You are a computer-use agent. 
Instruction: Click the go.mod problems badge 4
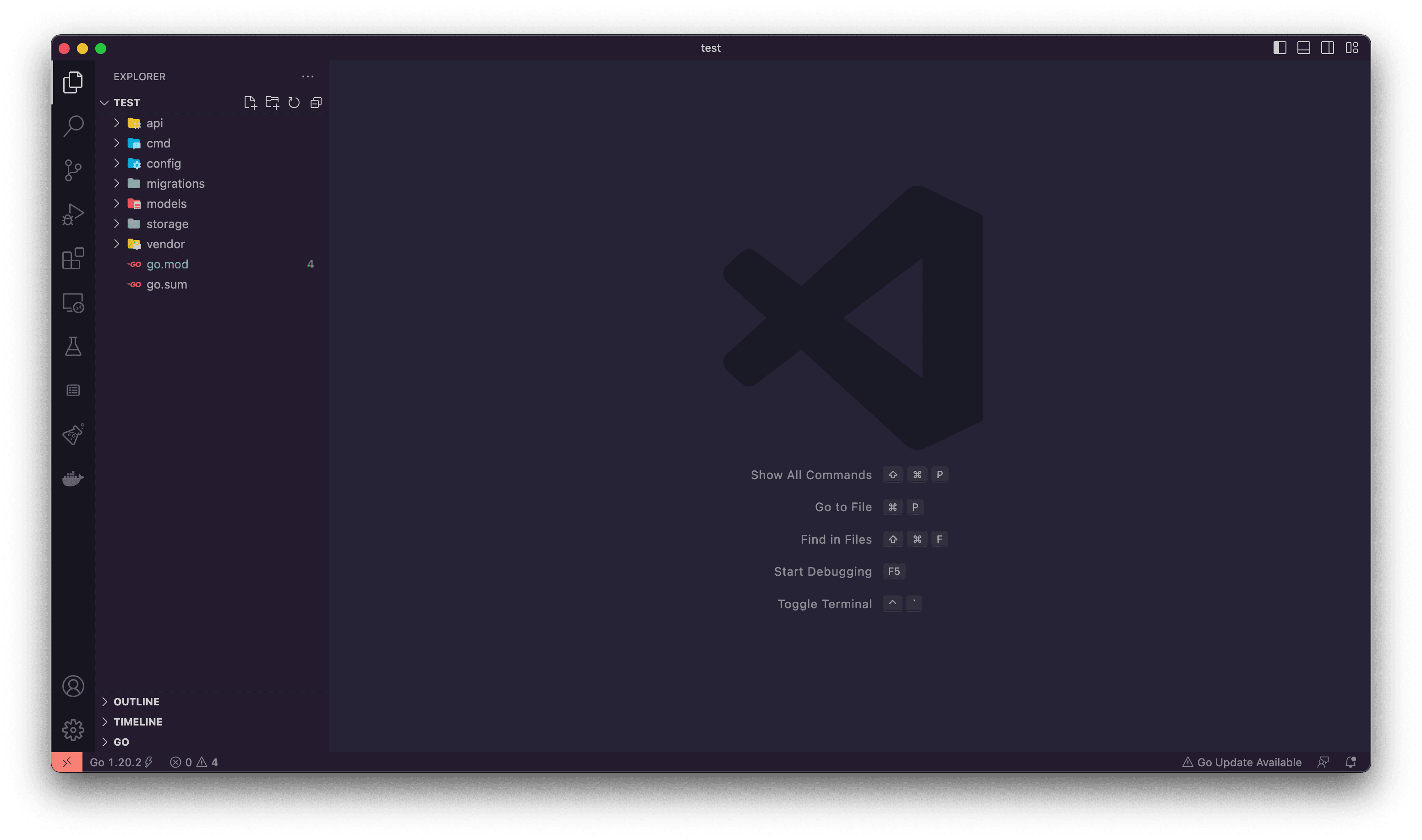pos(310,264)
